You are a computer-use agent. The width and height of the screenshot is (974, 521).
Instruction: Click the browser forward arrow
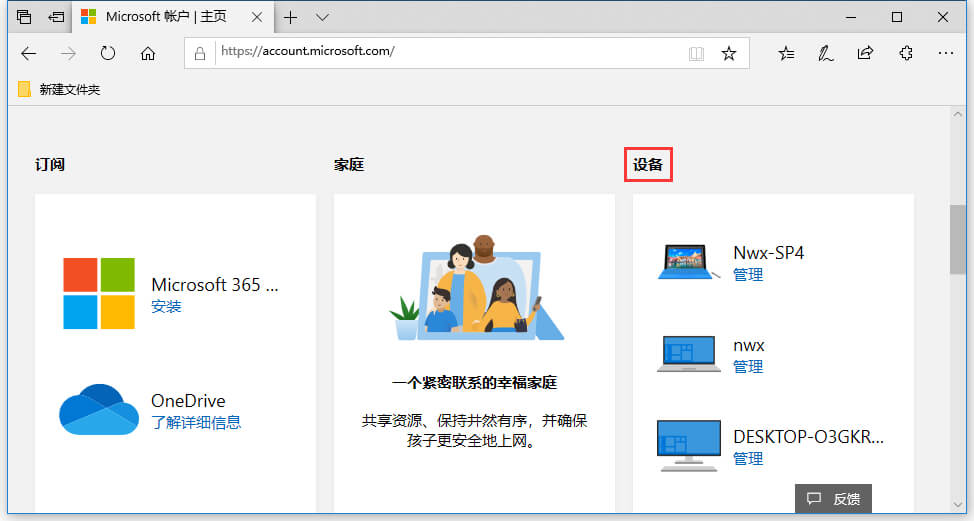click(x=68, y=53)
